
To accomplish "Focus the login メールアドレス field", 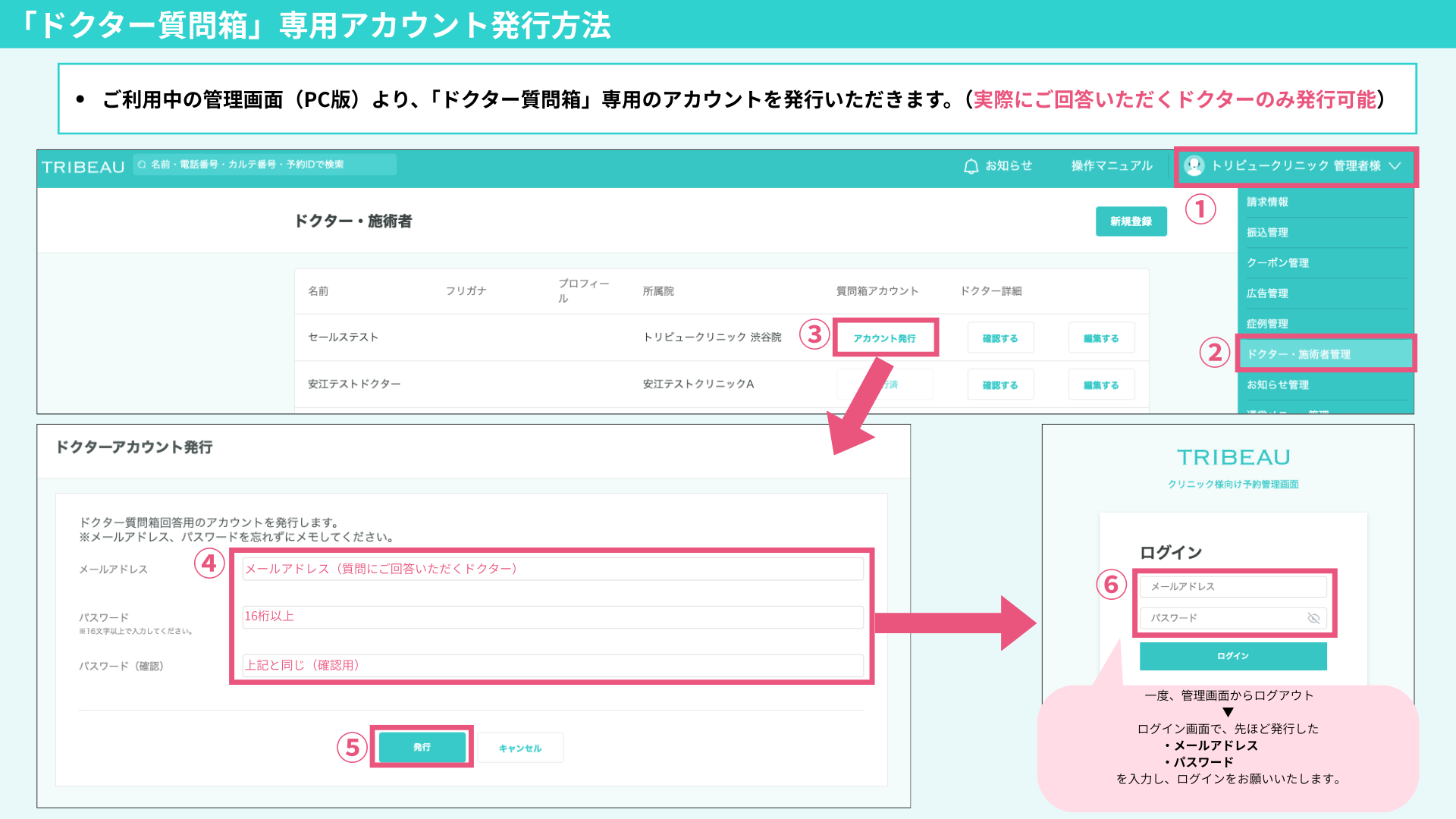I will click(1232, 587).
